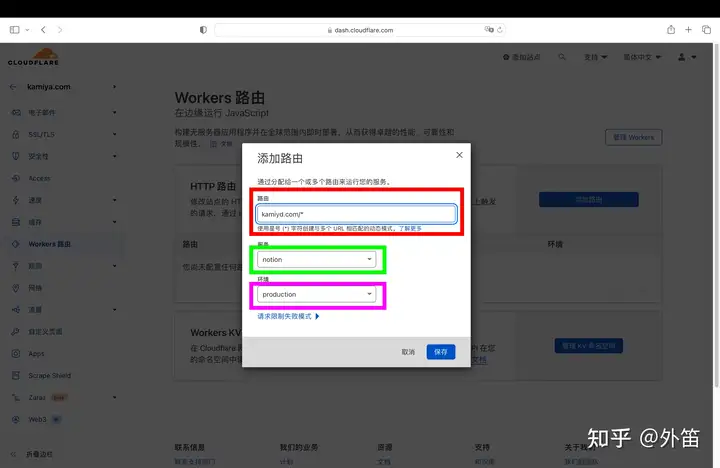Open Apps in the sidebar
Image resolution: width=720 pixels, height=468 pixels.
tap(36, 354)
